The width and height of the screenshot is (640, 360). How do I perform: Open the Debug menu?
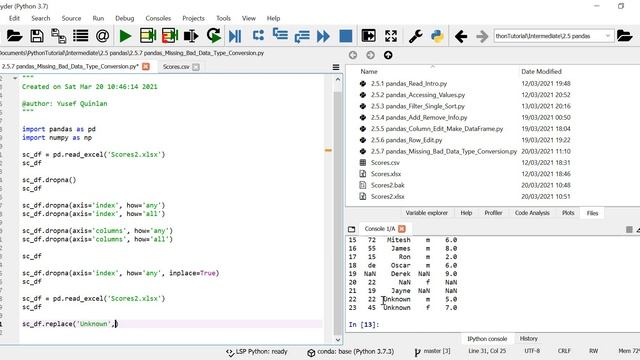(x=124, y=18)
